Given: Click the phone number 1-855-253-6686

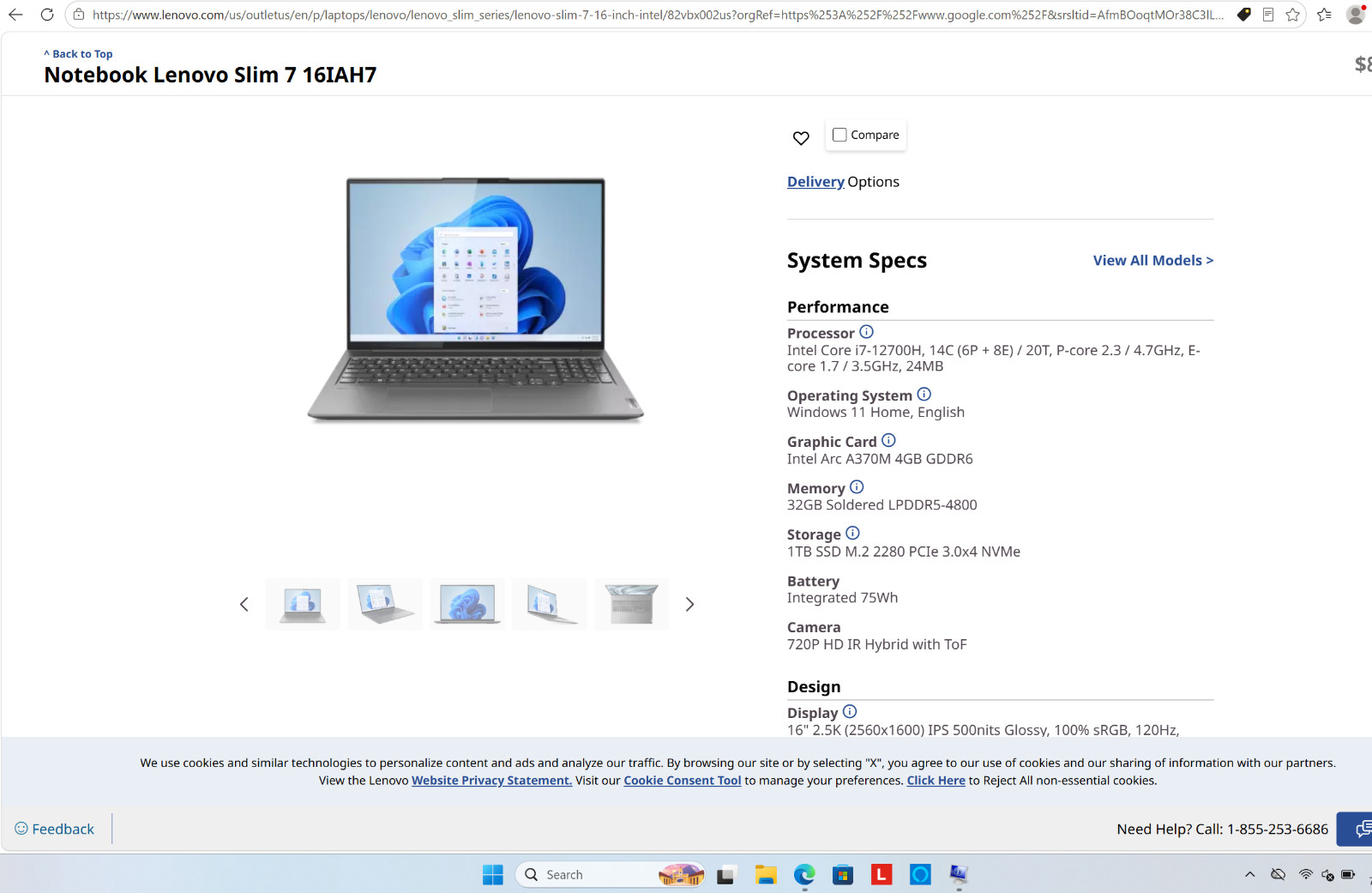Looking at the screenshot, I should [1278, 830].
